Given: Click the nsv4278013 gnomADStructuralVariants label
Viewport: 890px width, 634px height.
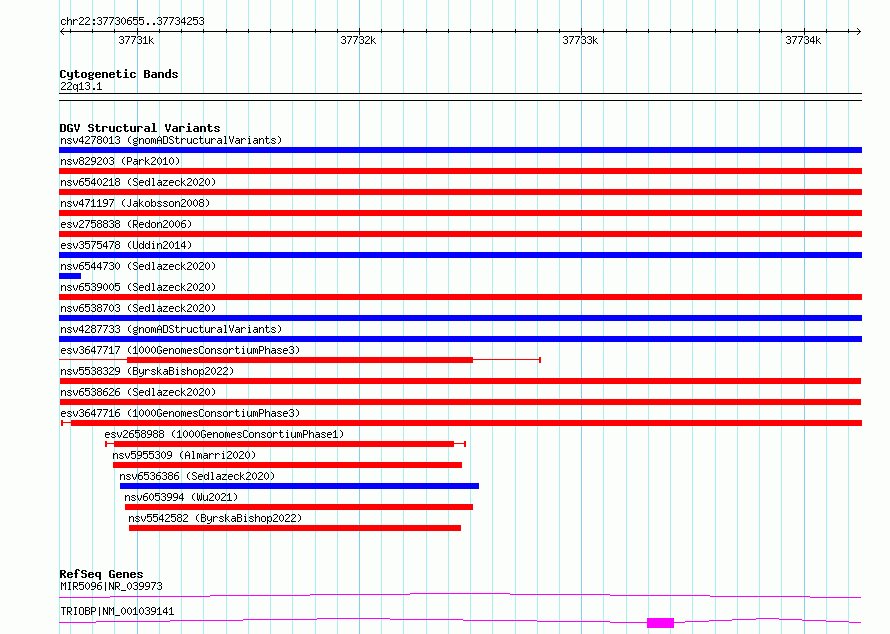Looking at the screenshot, I should pyautogui.click(x=171, y=140).
